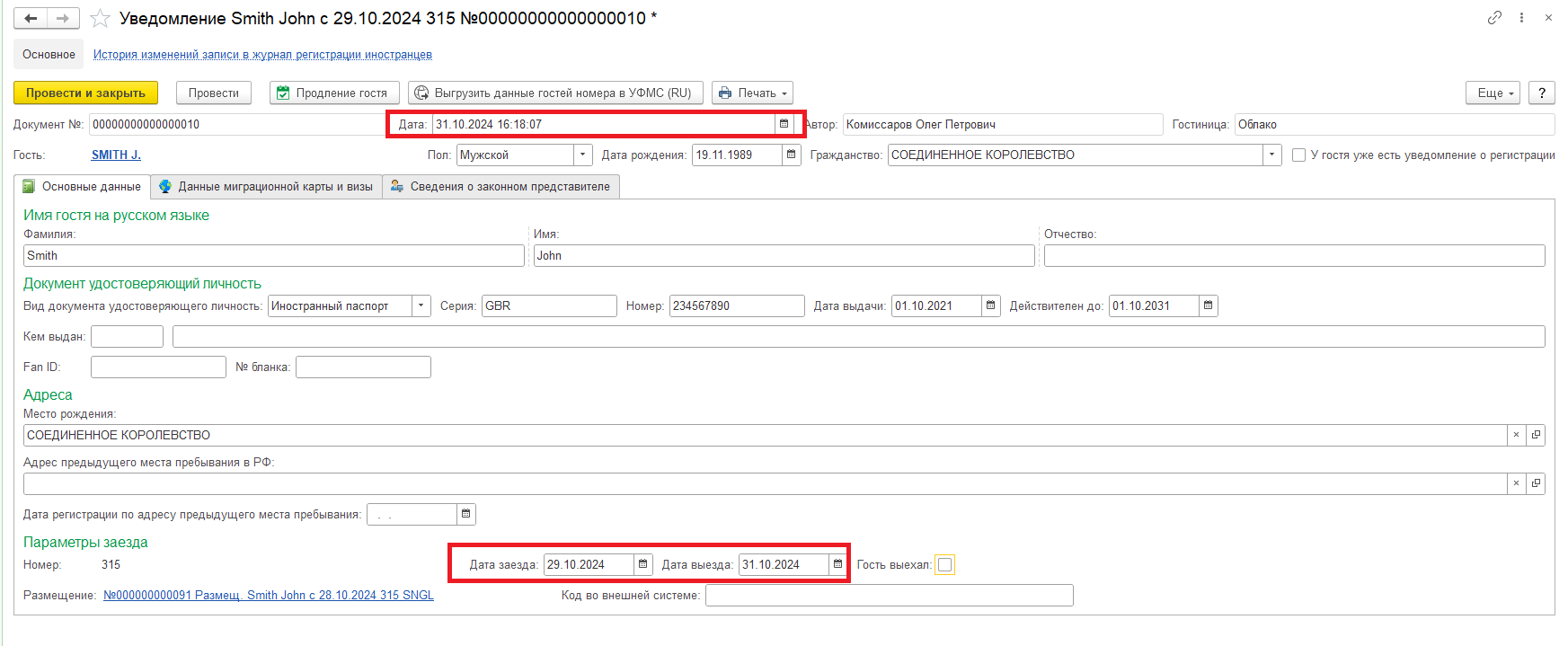The image size is (1568, 646).
Task: Expand the Пол dropdown
Action: click(583, 155)
